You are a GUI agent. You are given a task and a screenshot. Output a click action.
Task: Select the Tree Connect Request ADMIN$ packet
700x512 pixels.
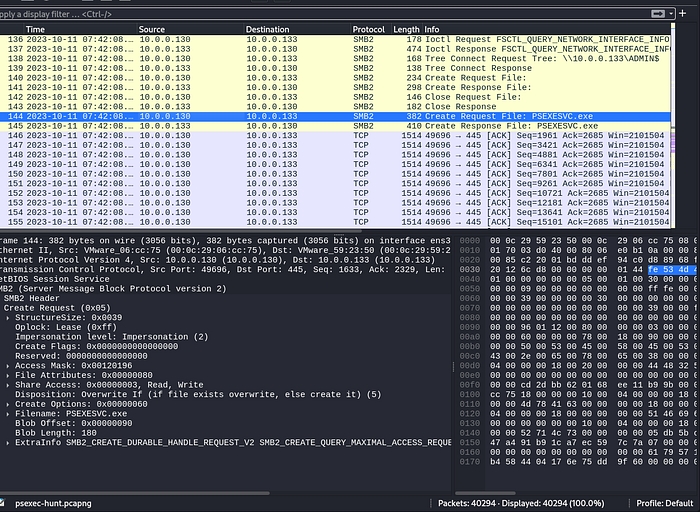(x=300, y=59)
